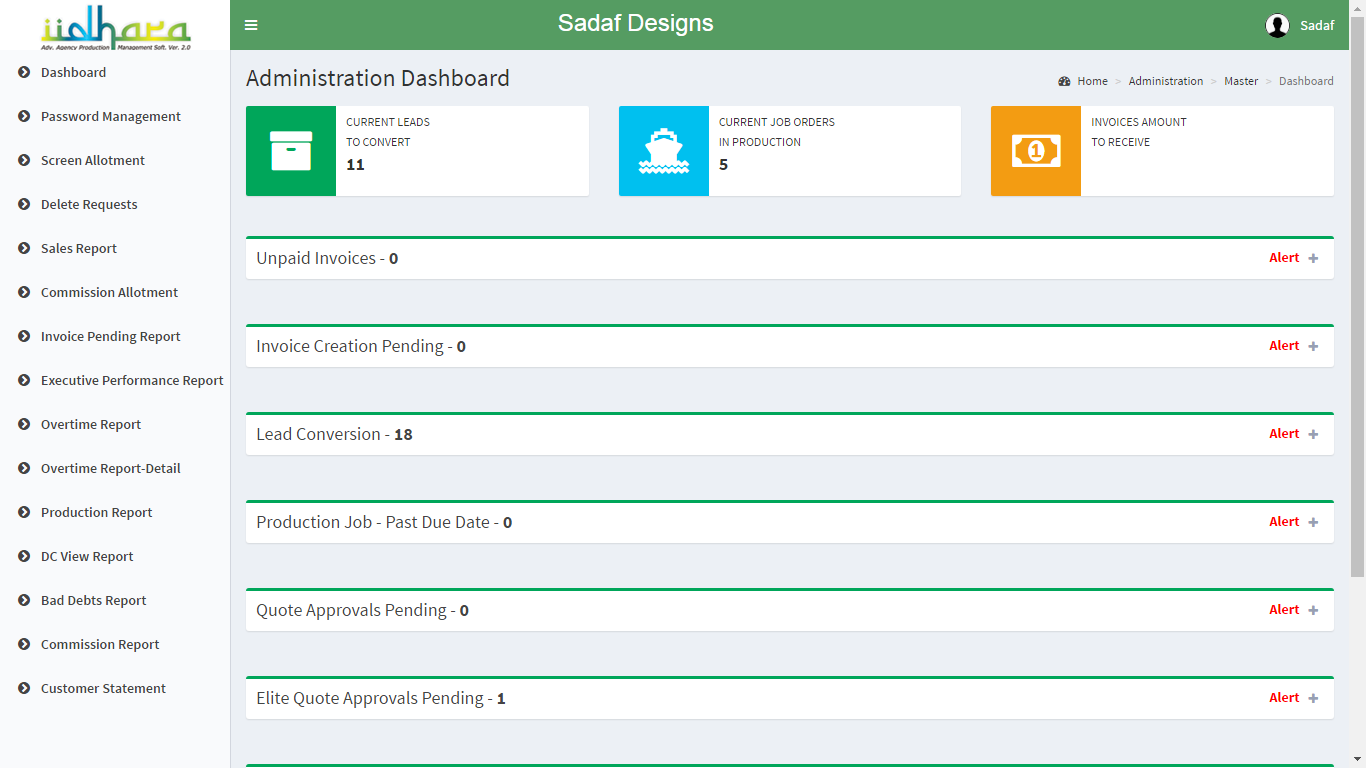Click the arrow icon beside Production Report
1366x768 pixels.
[x=24, y=512]
